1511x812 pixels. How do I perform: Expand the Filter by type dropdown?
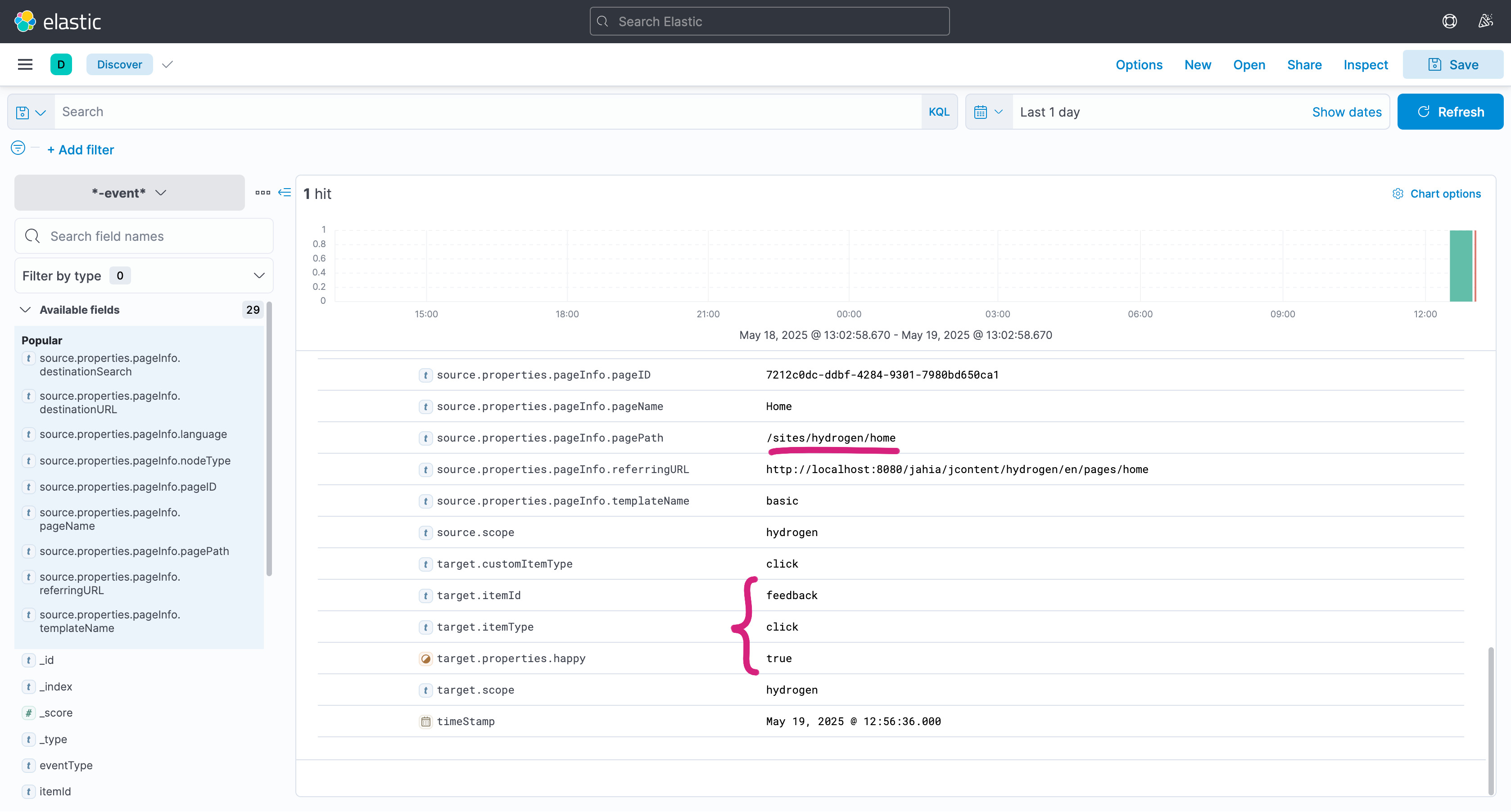(144, 275)
